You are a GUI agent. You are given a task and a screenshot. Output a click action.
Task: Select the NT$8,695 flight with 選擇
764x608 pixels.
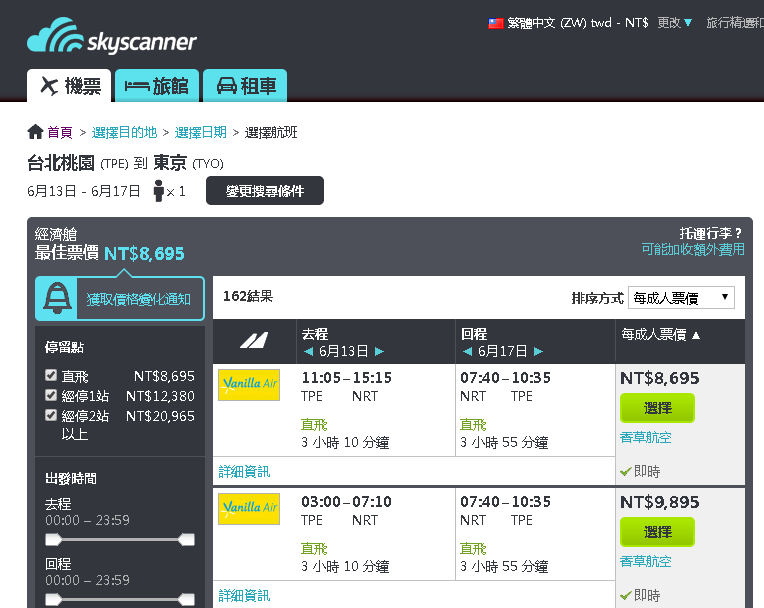pyautogui.click(x=657, y=408)
